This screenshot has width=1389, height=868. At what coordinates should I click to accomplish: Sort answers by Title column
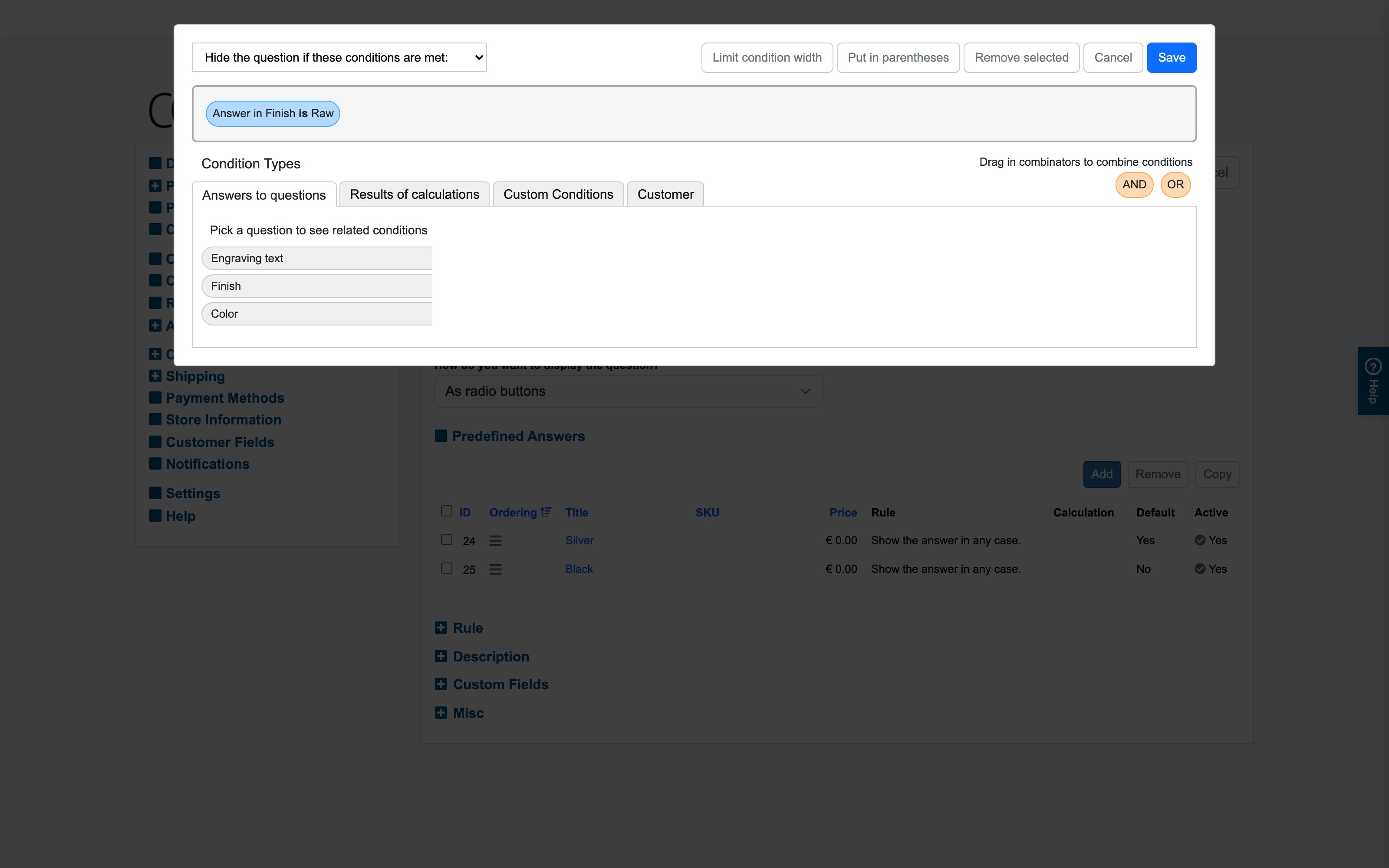click(576, 513)
